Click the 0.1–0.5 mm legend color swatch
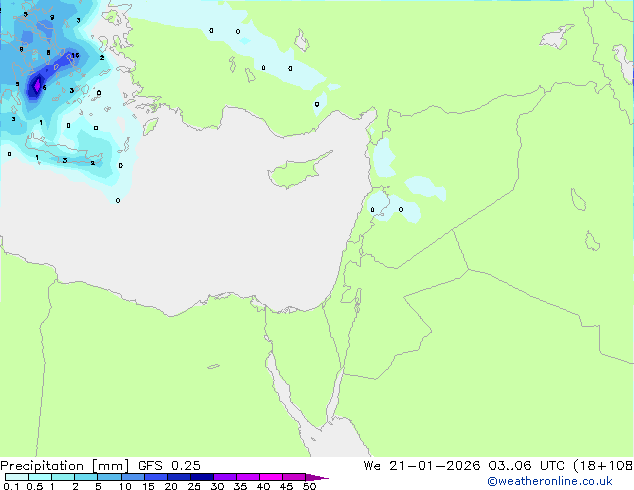This screenshot has width=634, height=490. [x=17, y=477]
